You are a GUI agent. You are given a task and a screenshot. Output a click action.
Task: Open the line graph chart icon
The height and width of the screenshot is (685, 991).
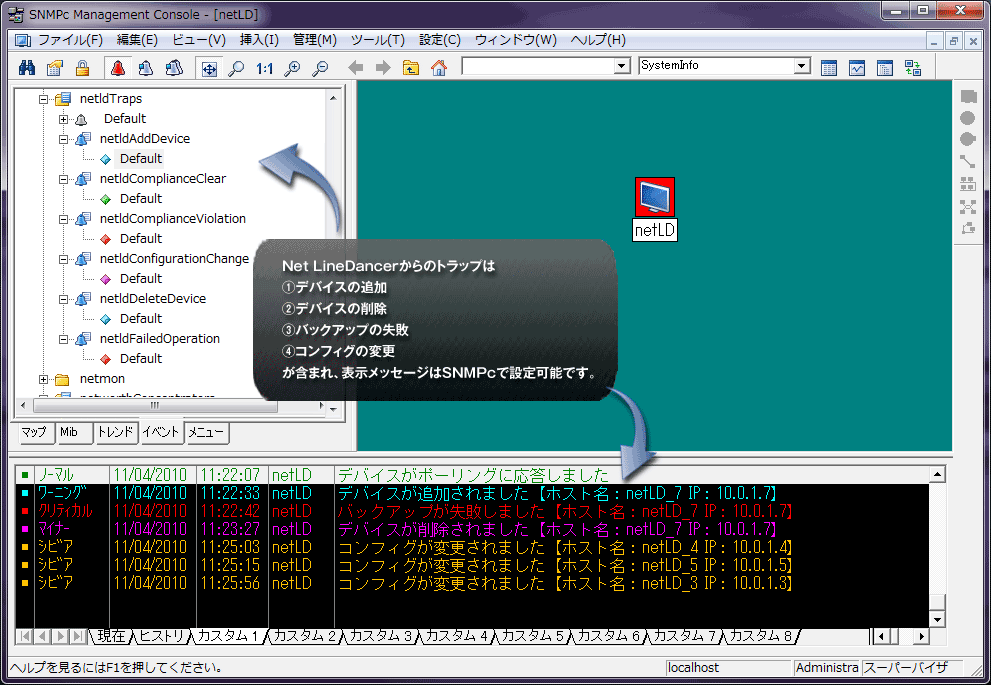click(857, 68)
